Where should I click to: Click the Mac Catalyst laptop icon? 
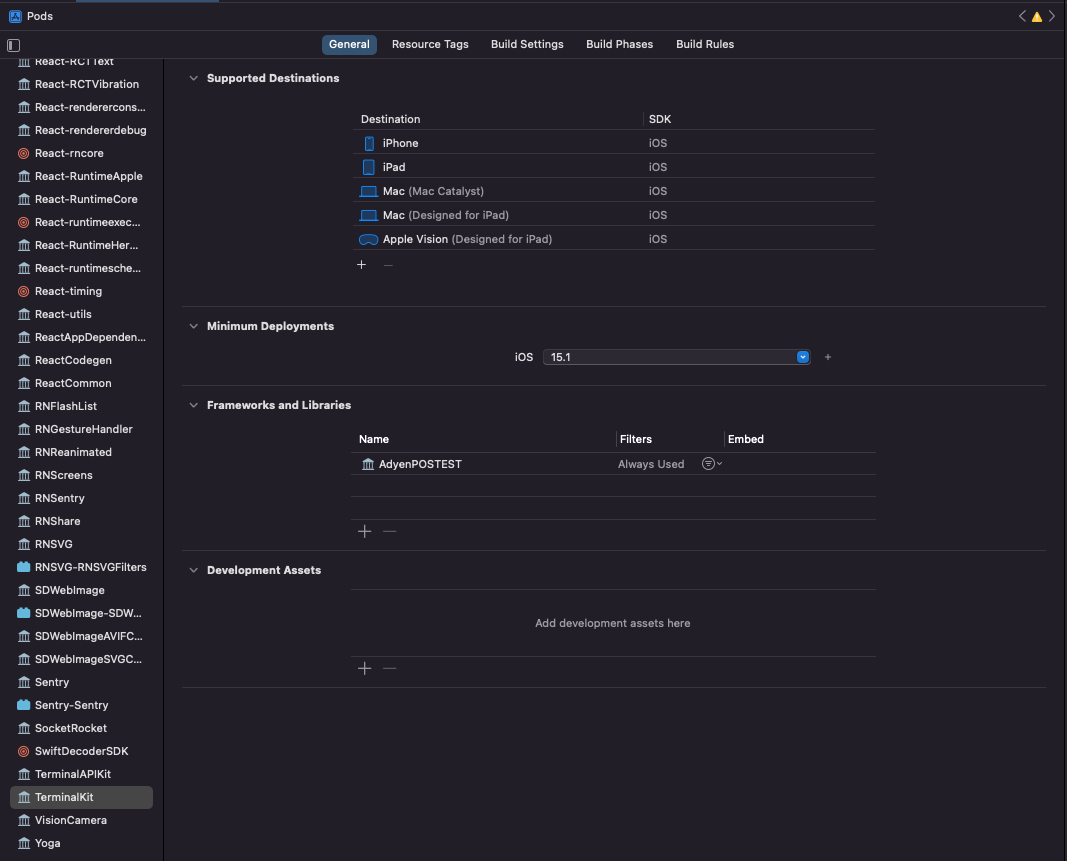368,191
